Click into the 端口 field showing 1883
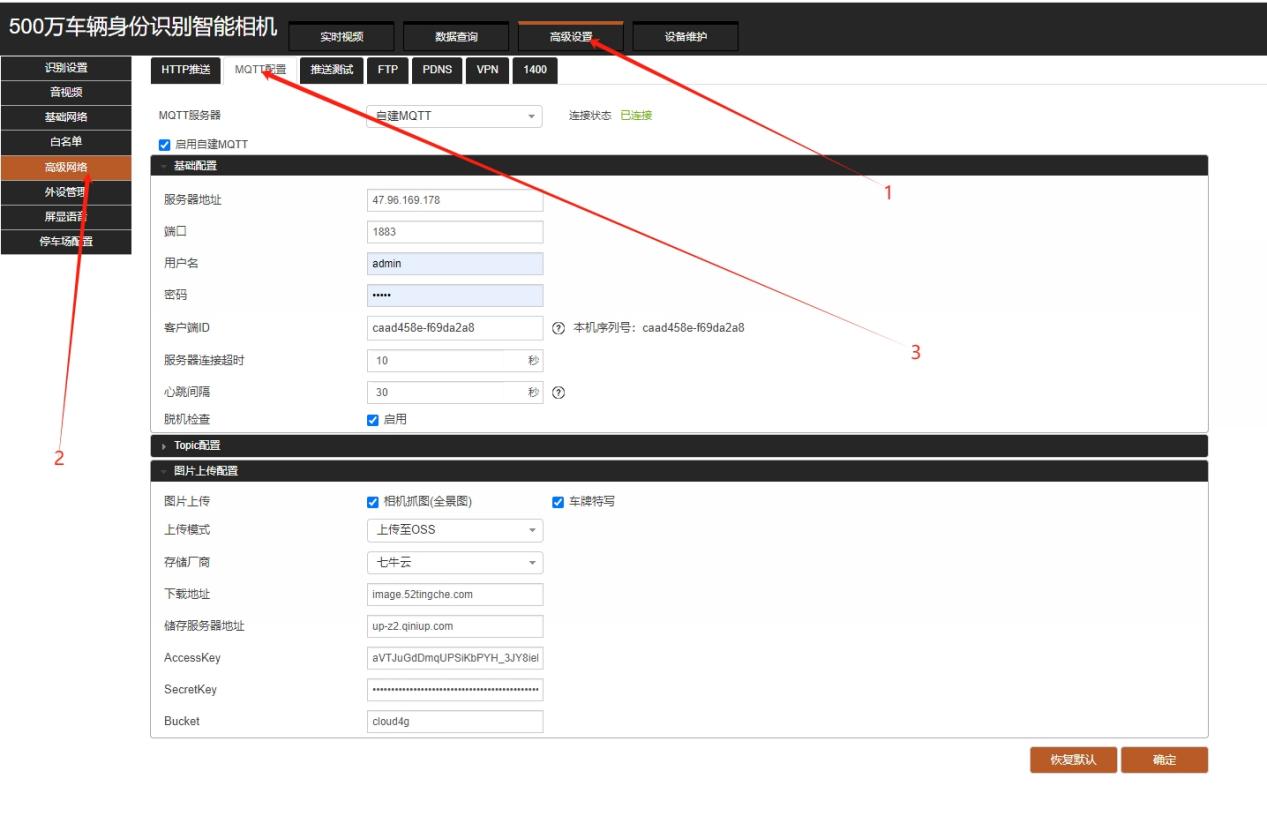This screenshot has height=816, width=1267. (455, 232)
